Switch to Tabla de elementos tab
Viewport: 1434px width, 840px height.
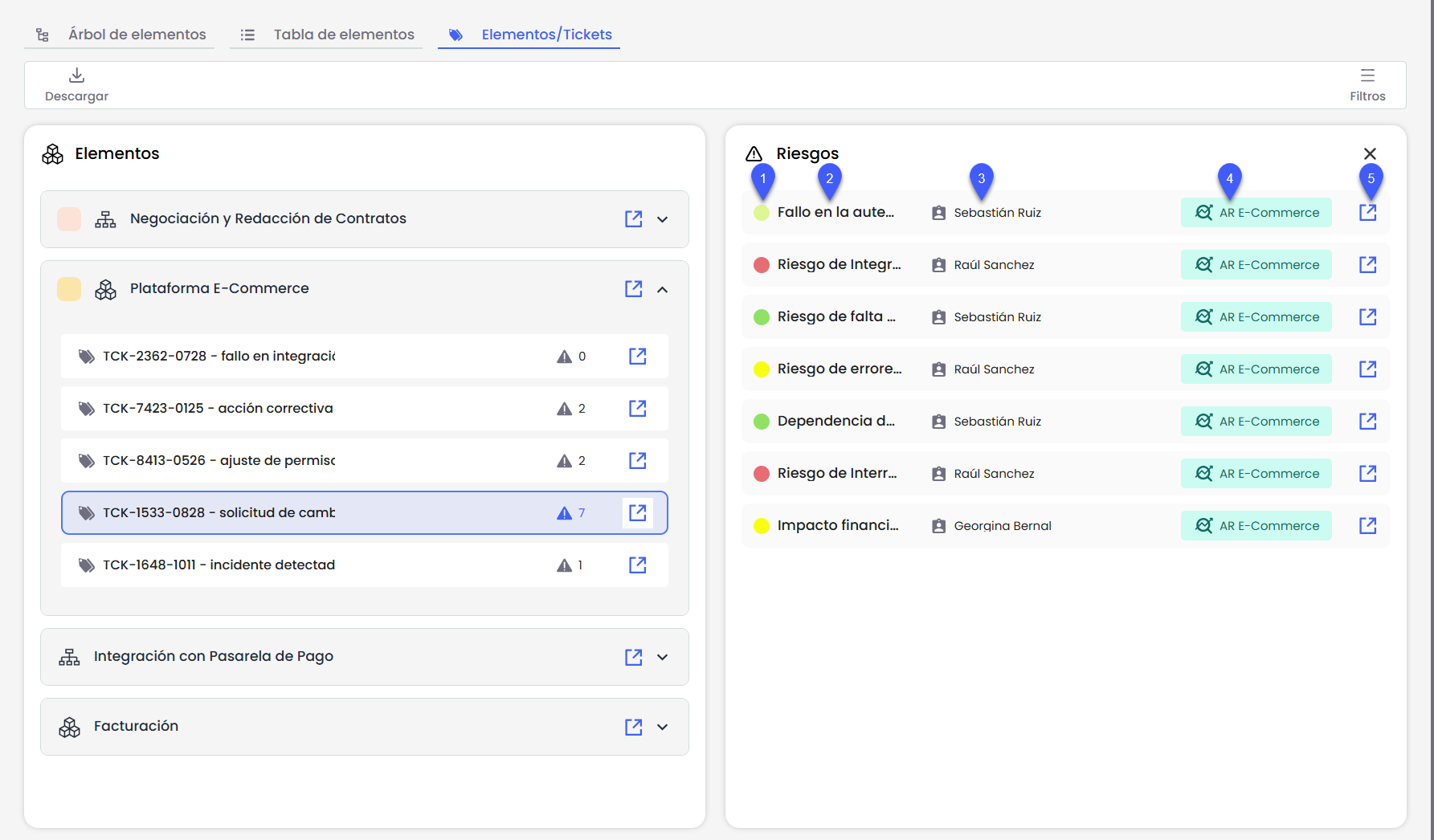point(343,35)
